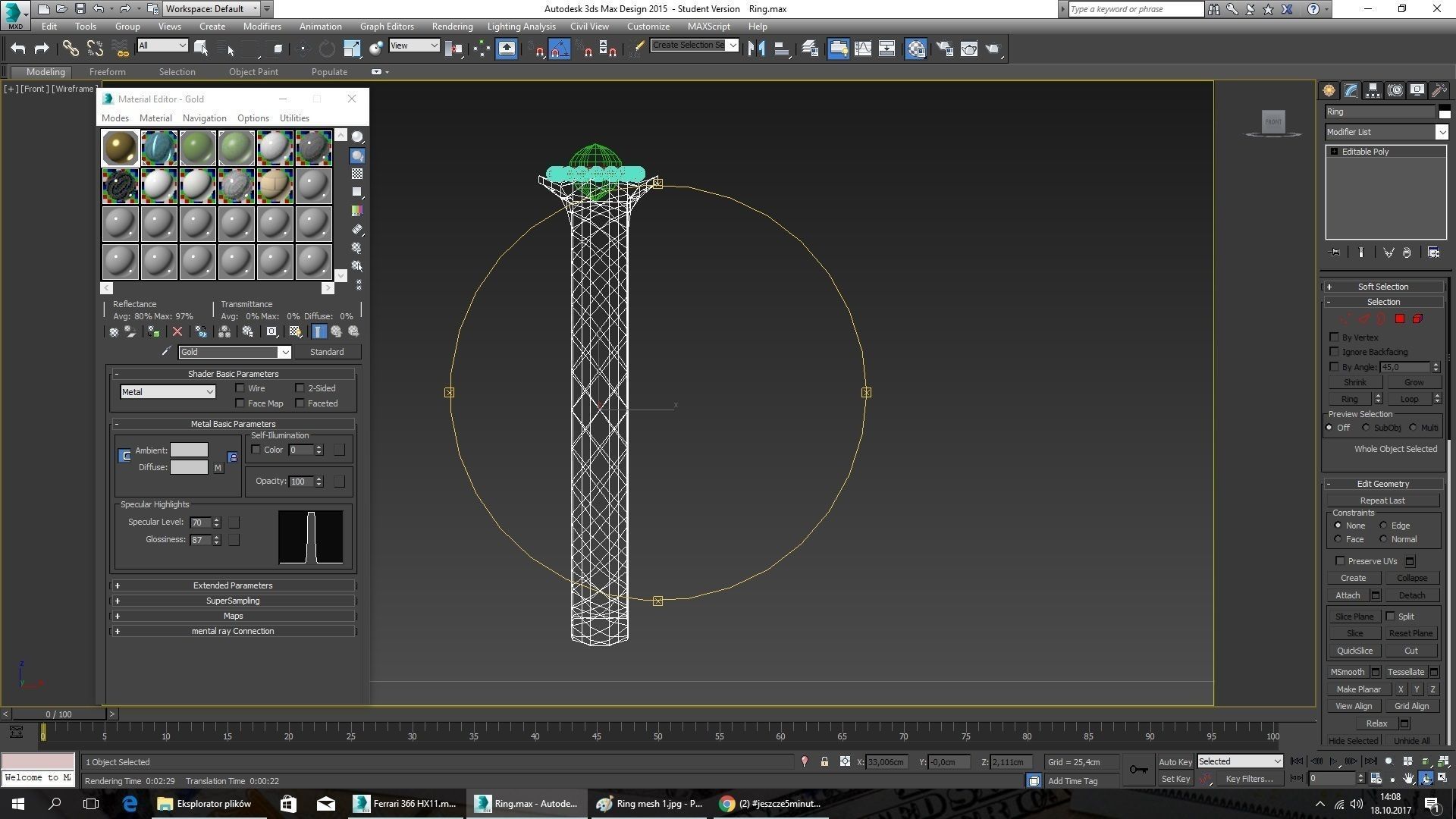The height and width of the screenshot is (819, 1456).
Task: Click the Attach button
Action: point(1348,595)
